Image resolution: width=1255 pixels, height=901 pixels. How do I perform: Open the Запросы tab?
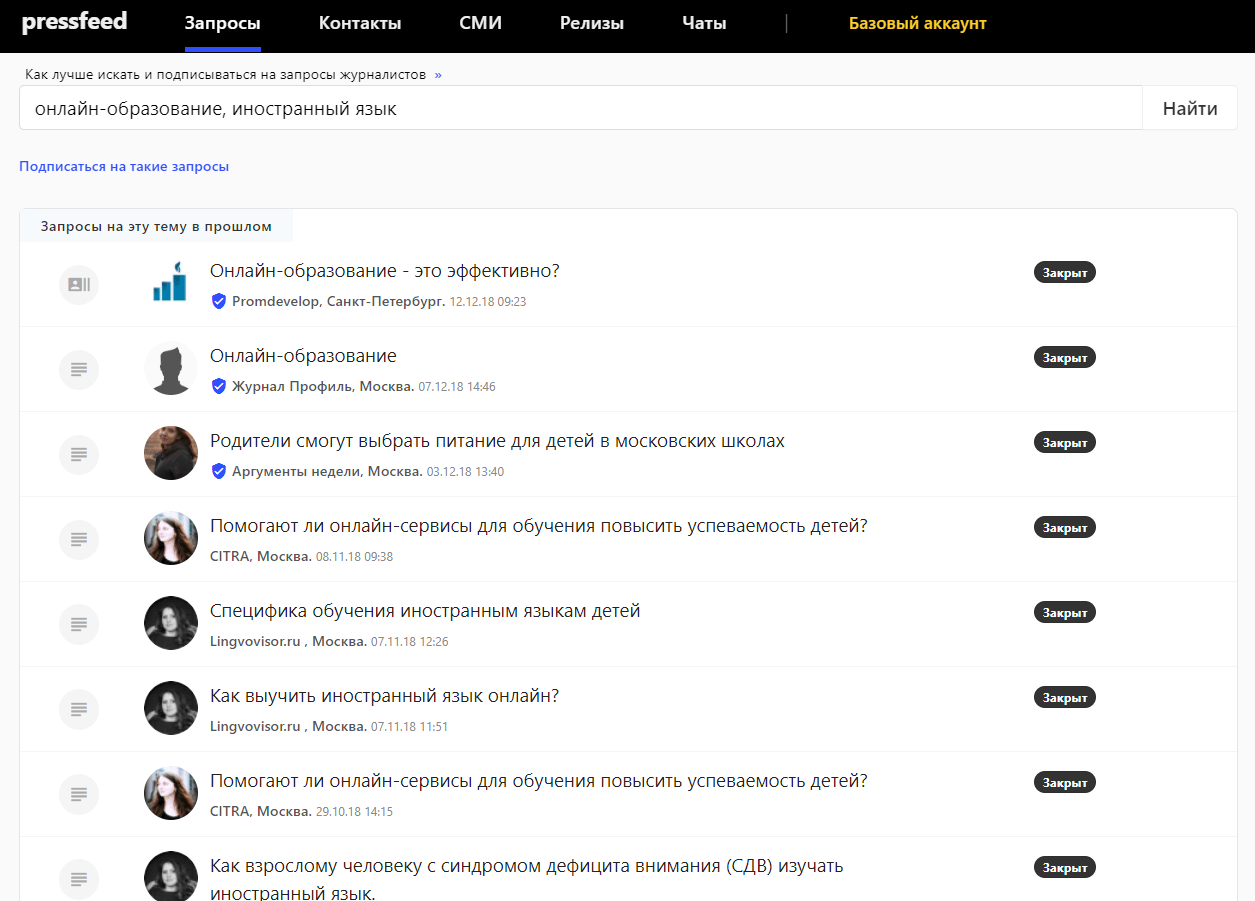(x=222, y=24)
